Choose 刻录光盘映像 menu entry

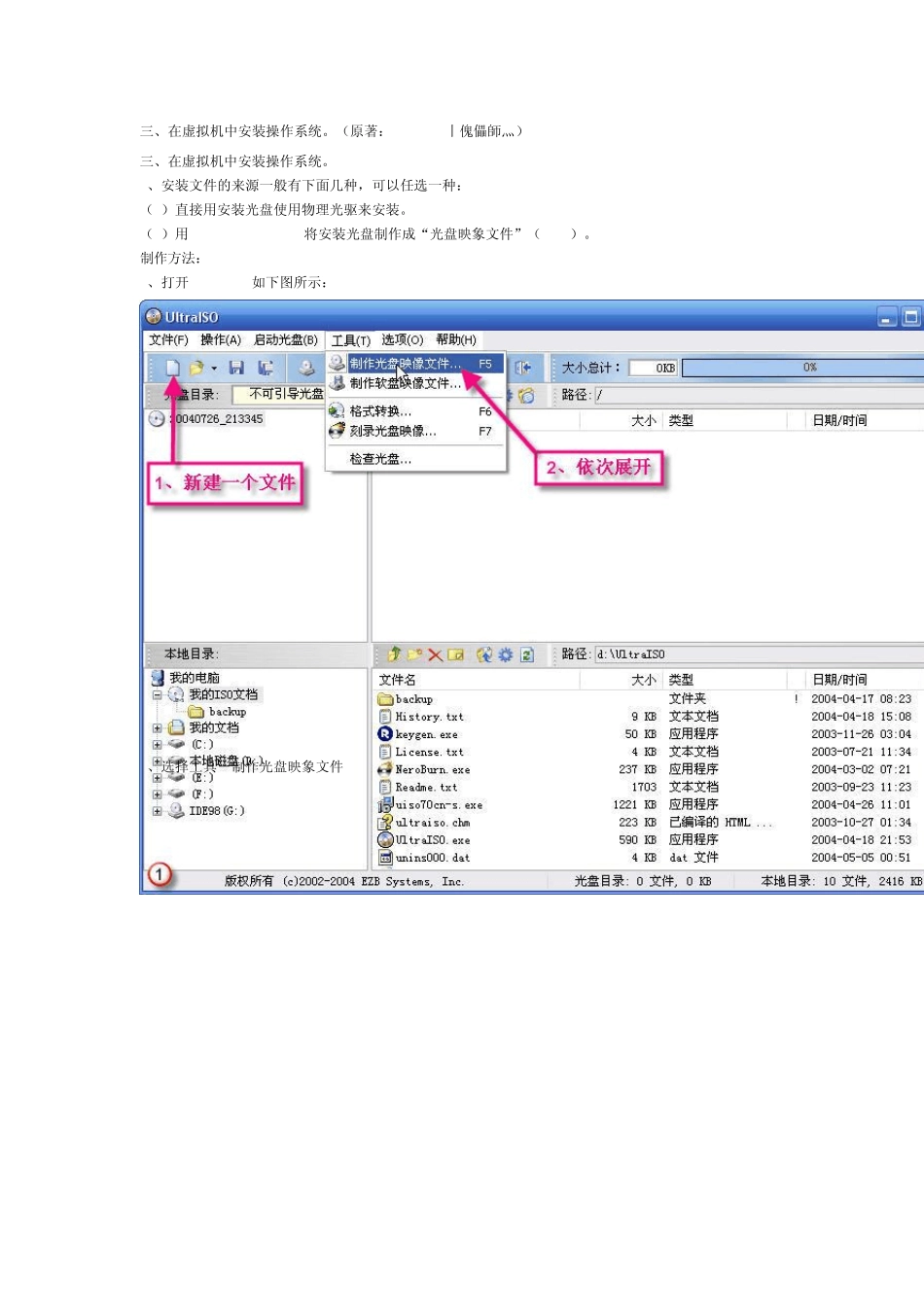[x=415, y=431]
